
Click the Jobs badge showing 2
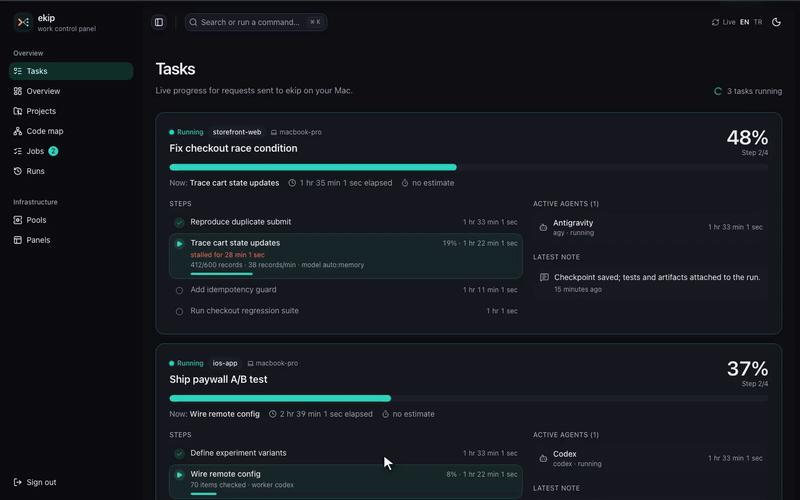click(53, 151)
